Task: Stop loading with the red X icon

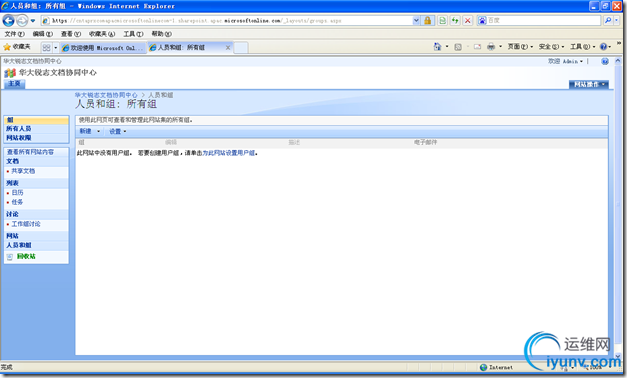Action: [x=467, y=20]
